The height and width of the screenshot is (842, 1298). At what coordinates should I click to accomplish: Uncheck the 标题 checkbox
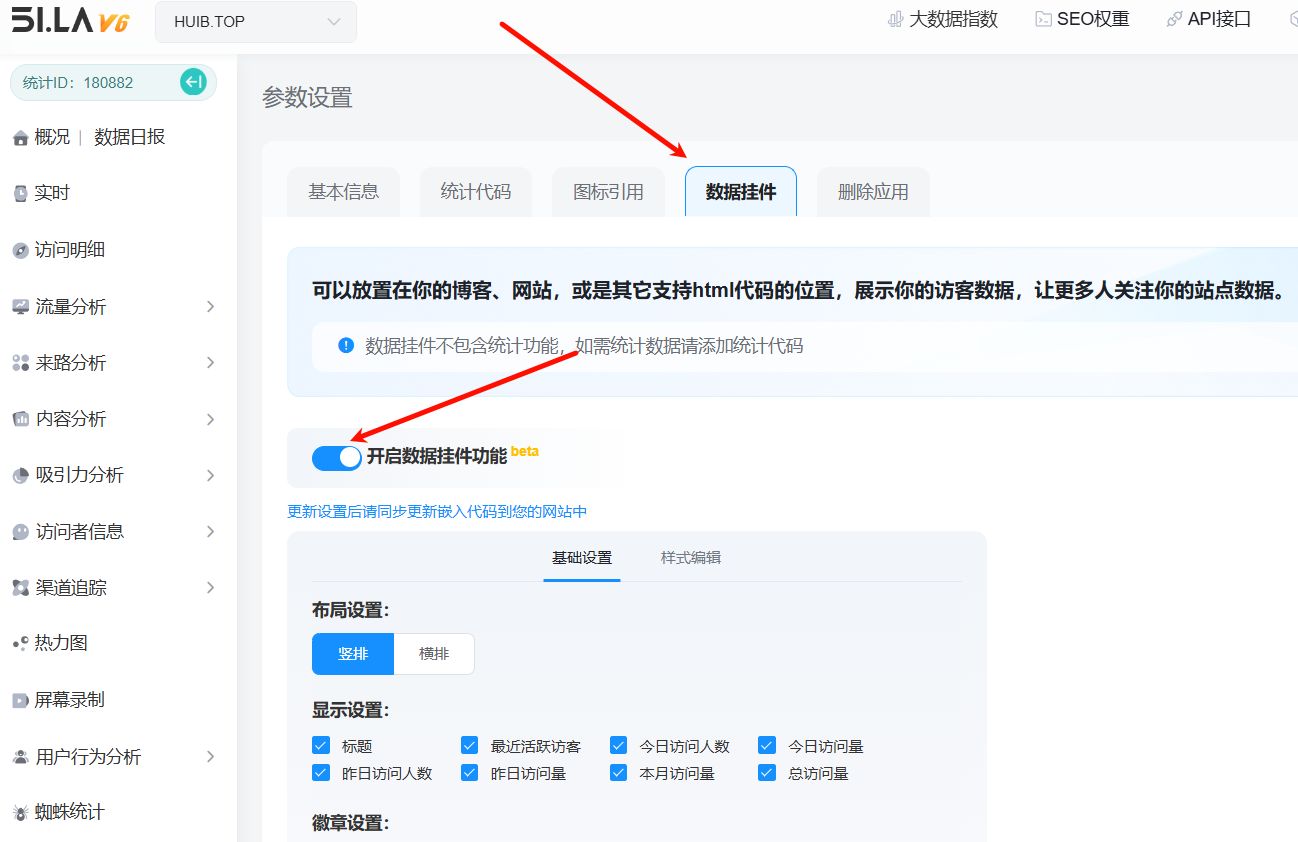(x=321, y=745)
